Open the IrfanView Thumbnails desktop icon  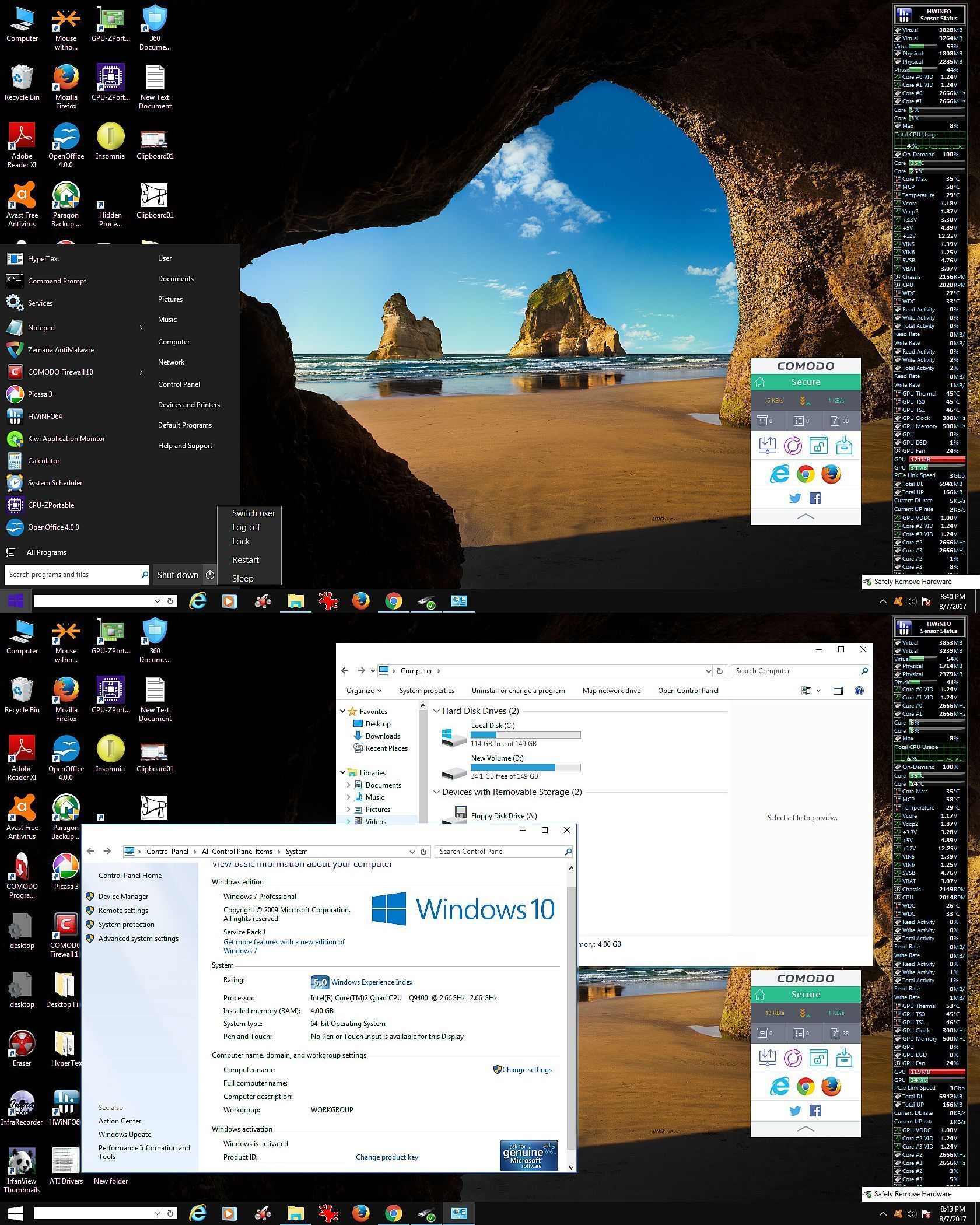tap(22, 1171)
